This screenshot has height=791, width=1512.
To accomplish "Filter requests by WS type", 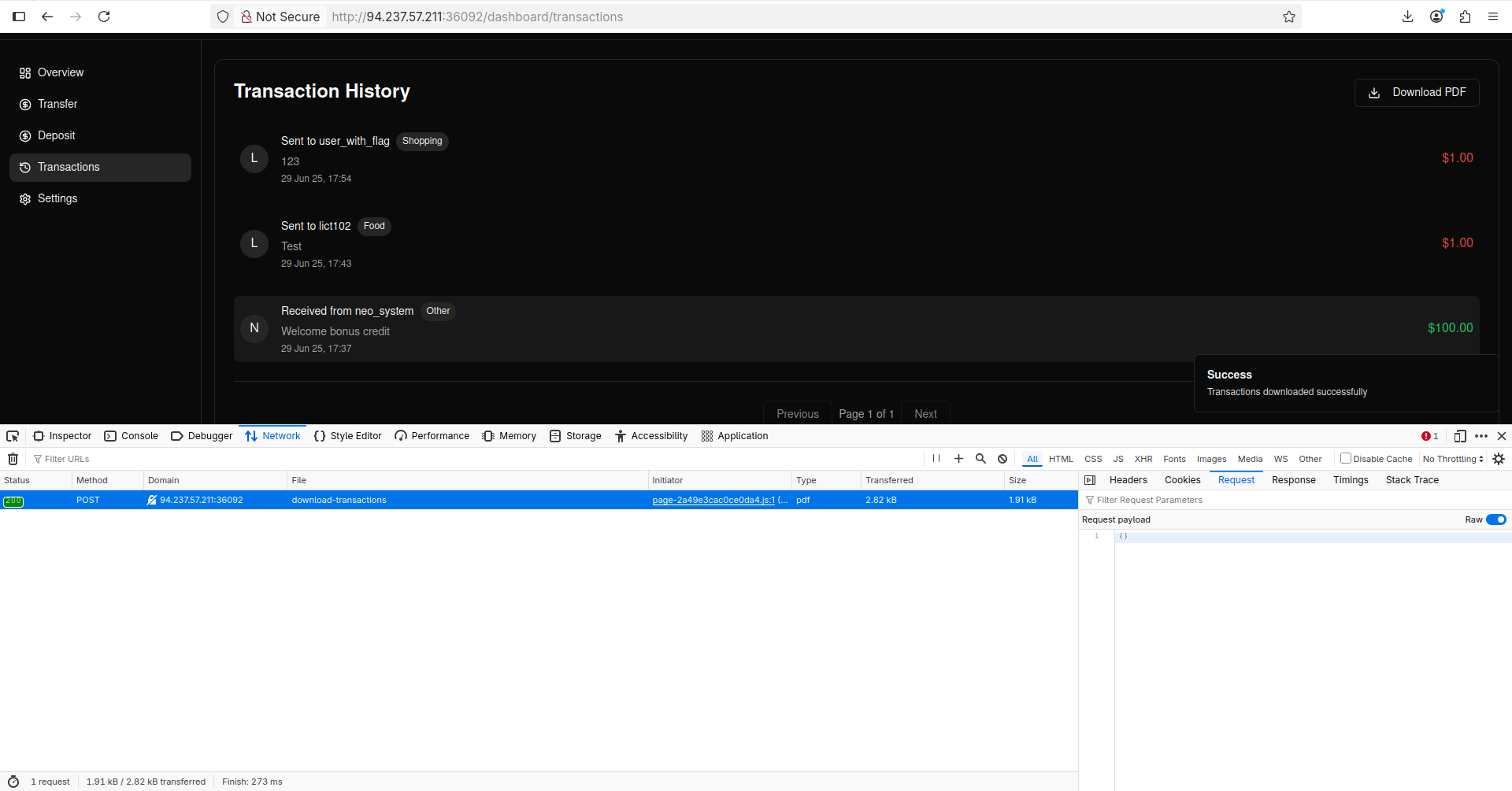I will pos(1280,459).
